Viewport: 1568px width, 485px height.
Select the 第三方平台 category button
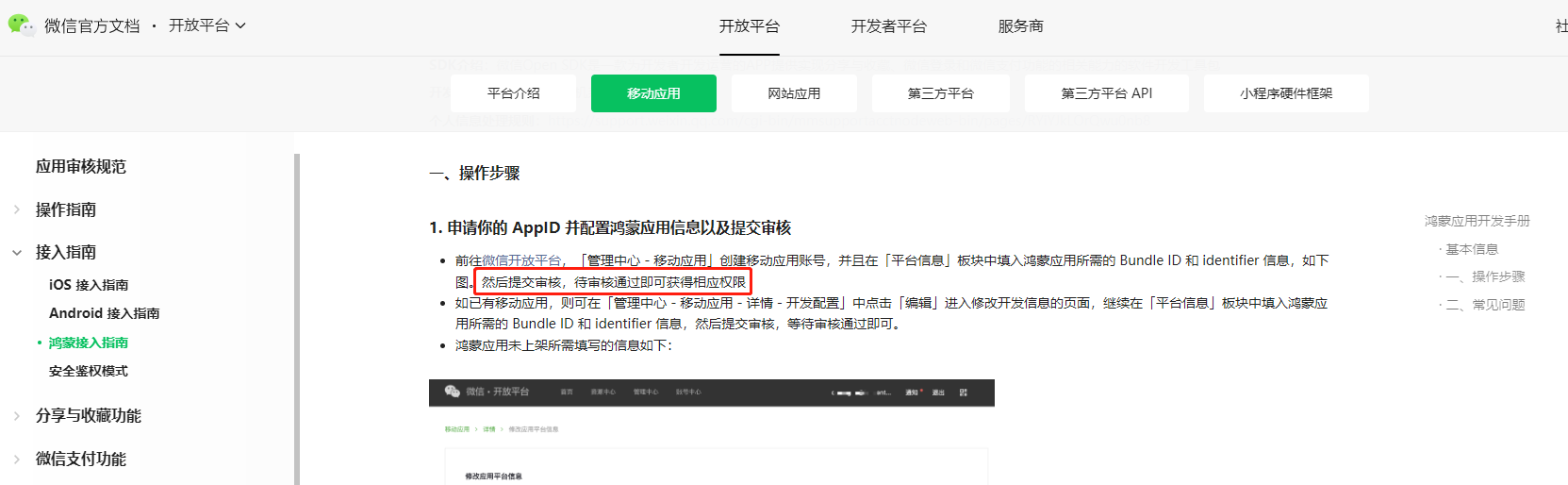(x=941, y=93)
